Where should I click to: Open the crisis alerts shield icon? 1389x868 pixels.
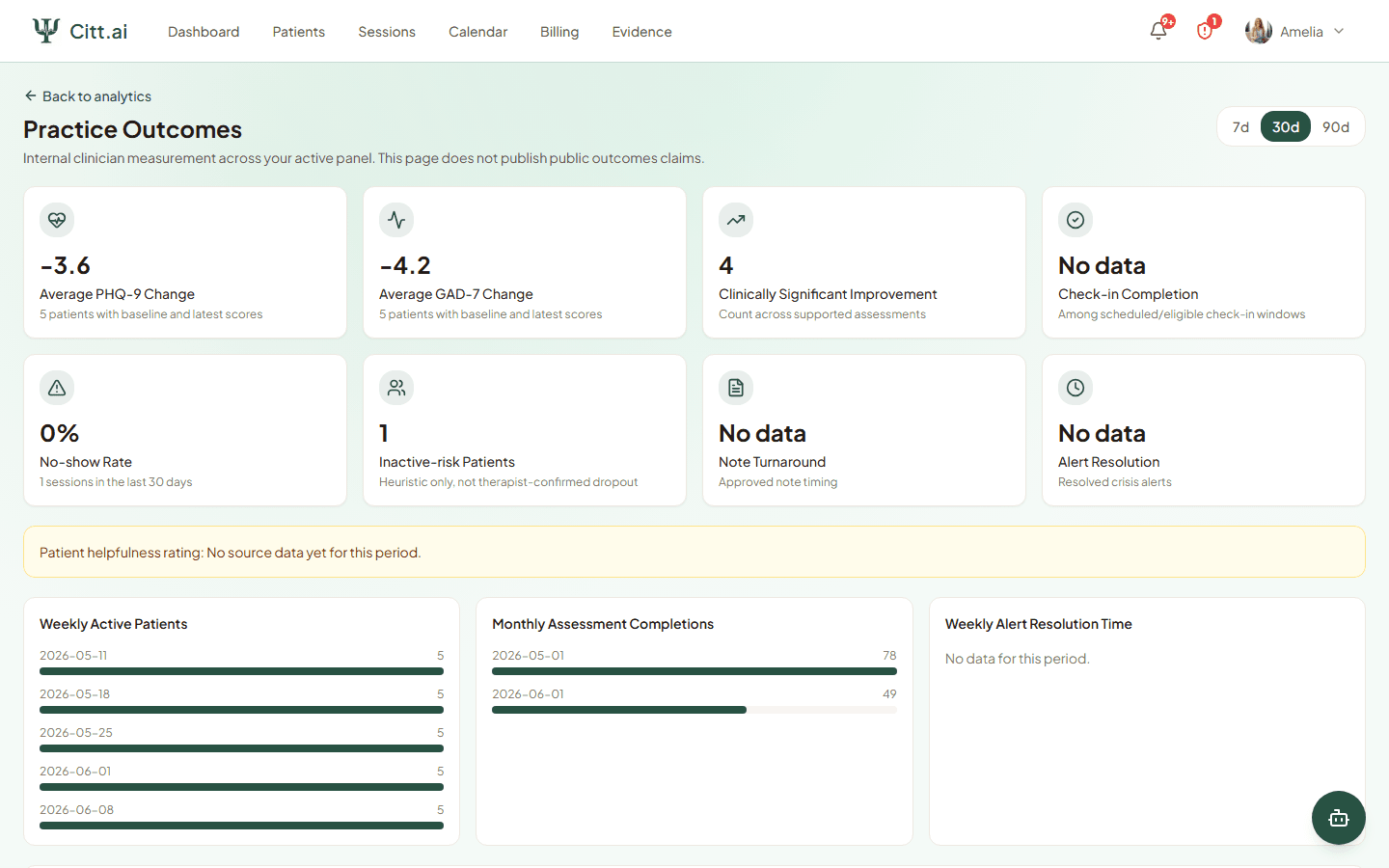click(1205, 31)
